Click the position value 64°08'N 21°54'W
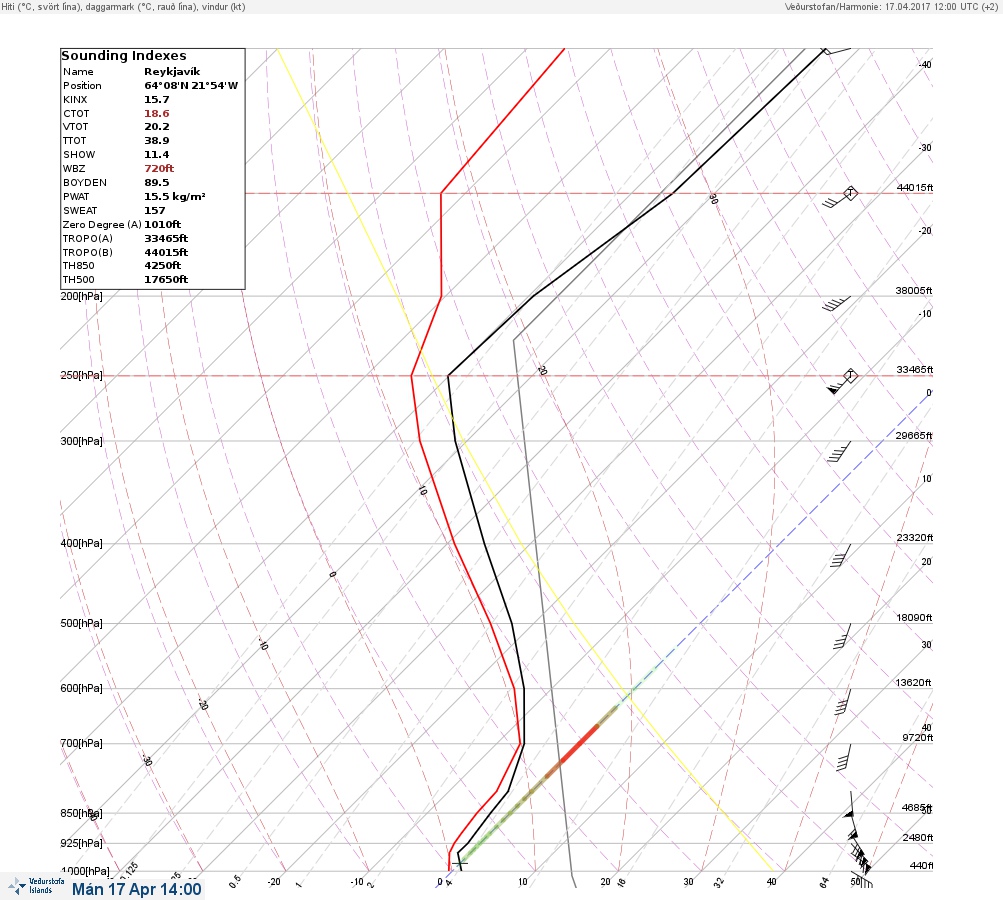Viewport: 1003px width, 900px height. 191,86
